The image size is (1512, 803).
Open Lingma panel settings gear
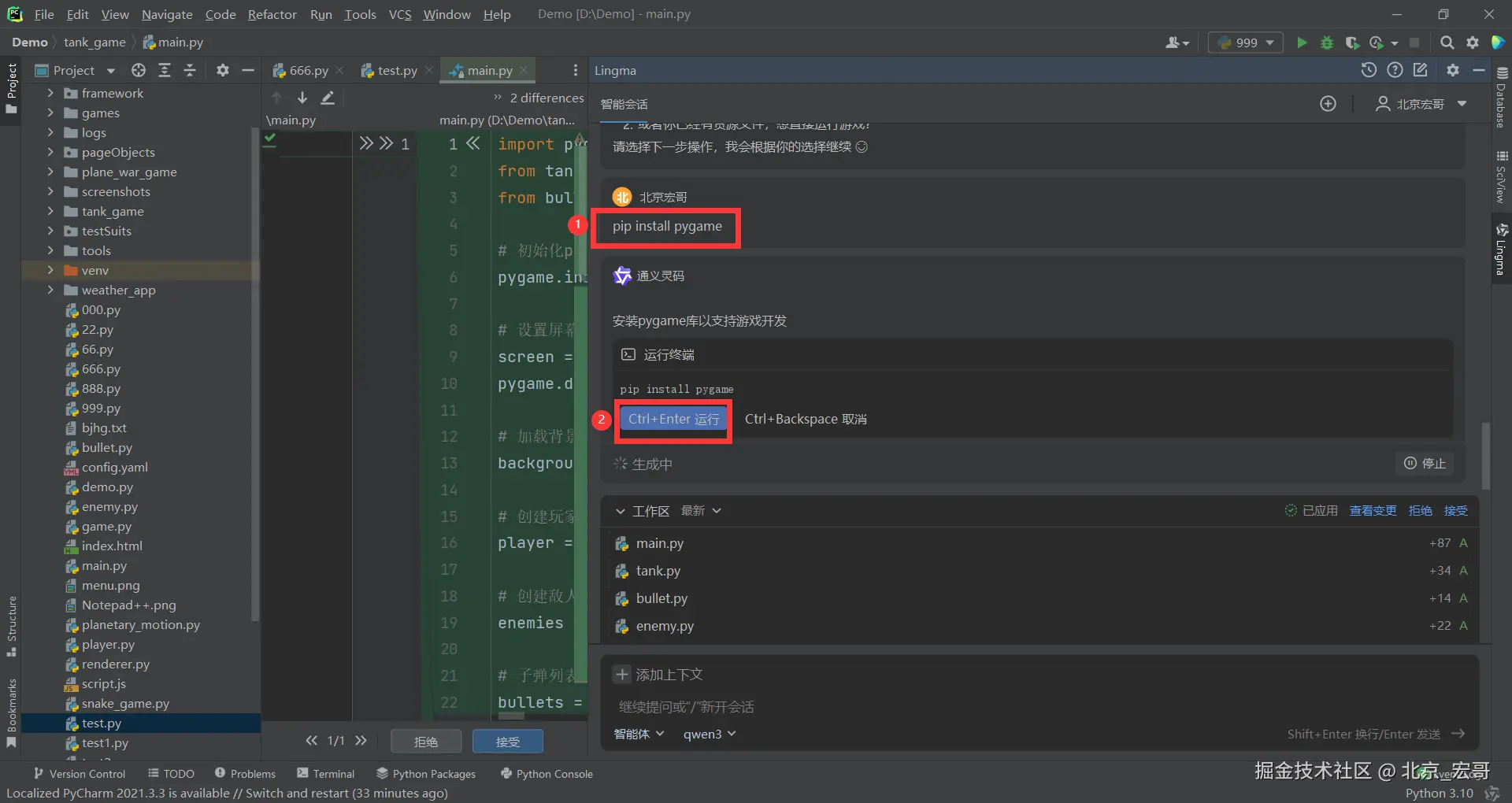tap(1453, 70)
